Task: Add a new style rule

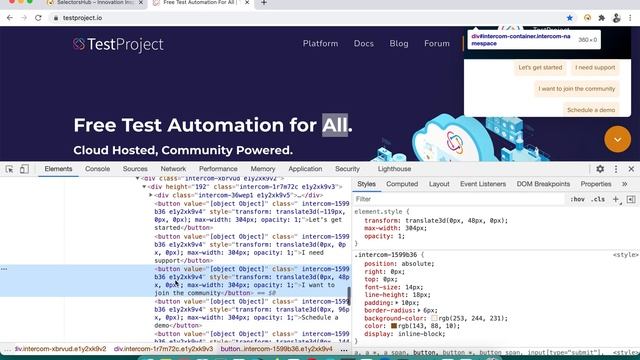Action: [616, 199]
